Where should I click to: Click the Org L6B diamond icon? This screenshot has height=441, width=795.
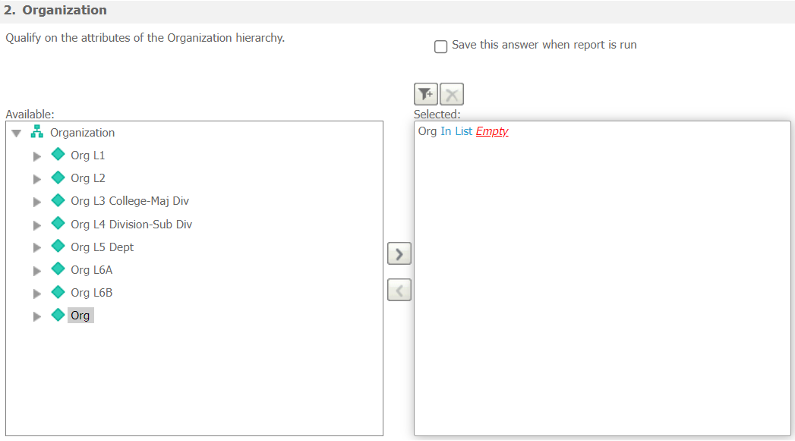57,293
